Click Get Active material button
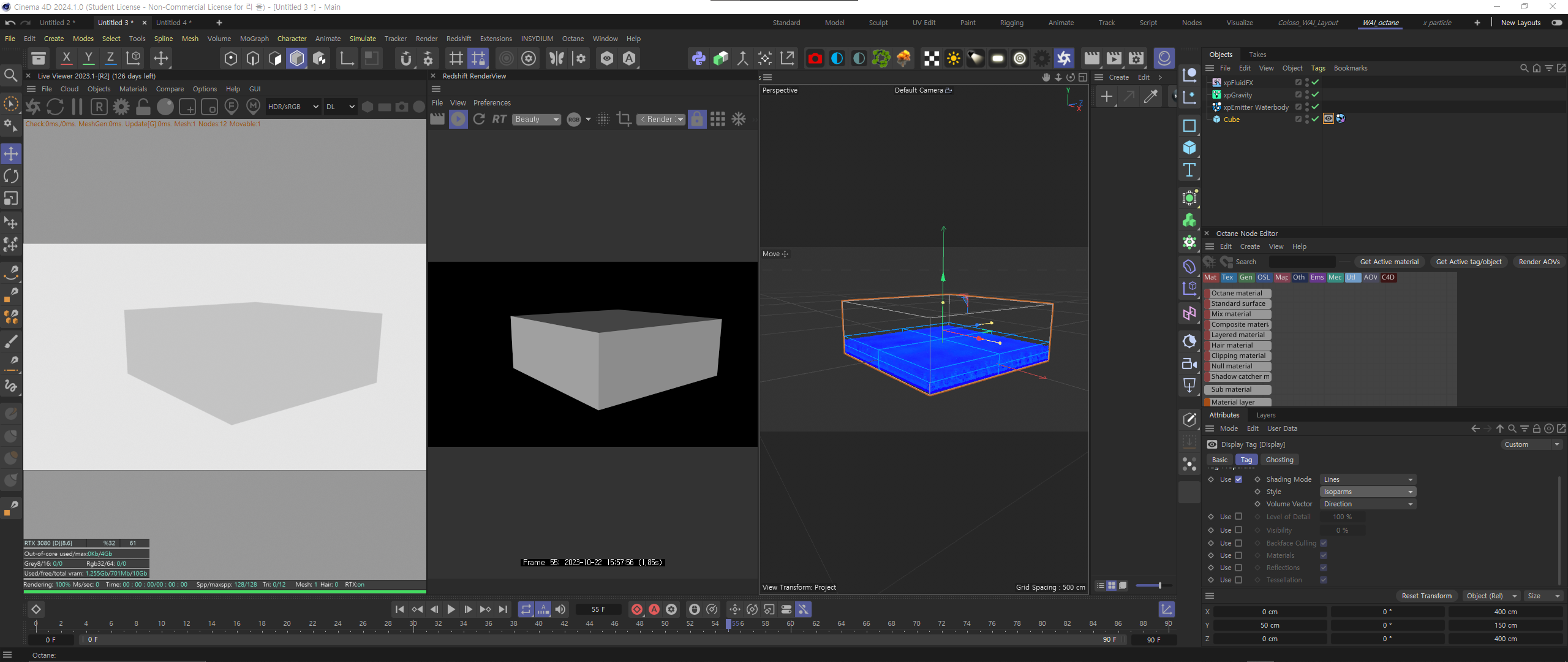This screenshot has width=1568, height=662. pos(1389,262)
